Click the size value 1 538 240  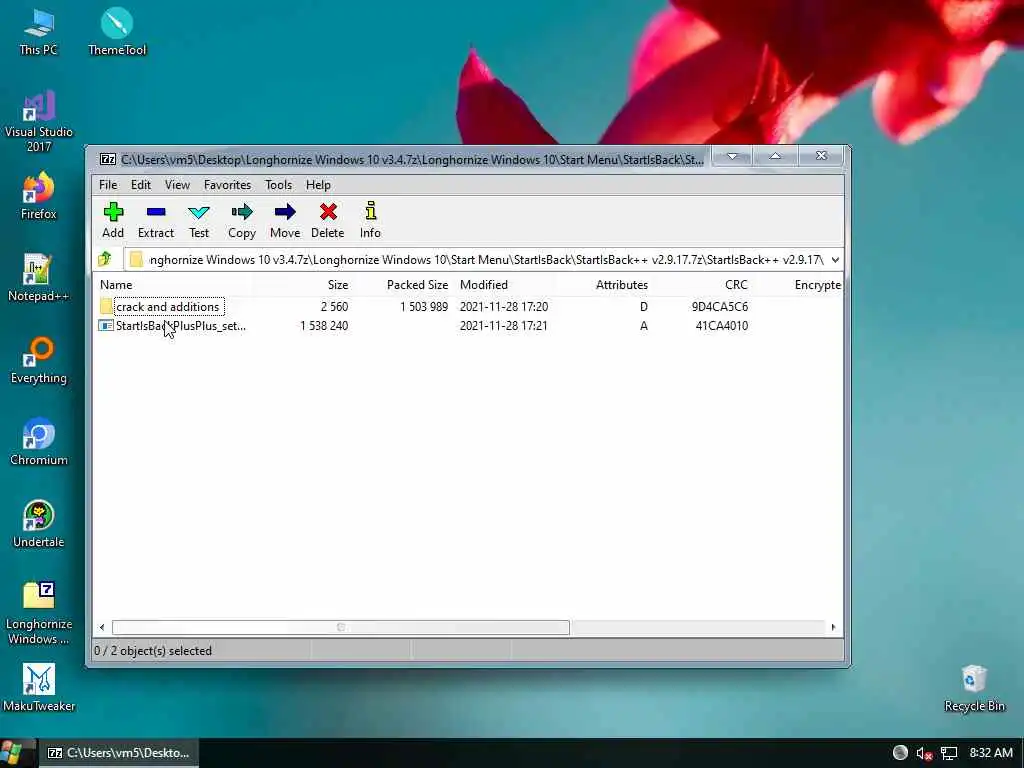pyautogui.click(x=324, y=325)
